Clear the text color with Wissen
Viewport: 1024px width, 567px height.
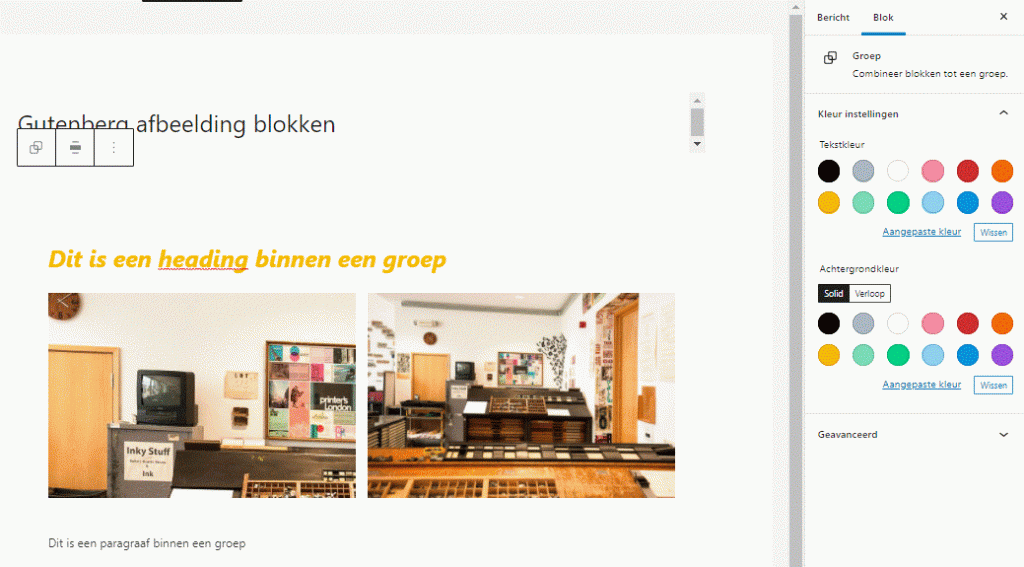click(993, 232)
